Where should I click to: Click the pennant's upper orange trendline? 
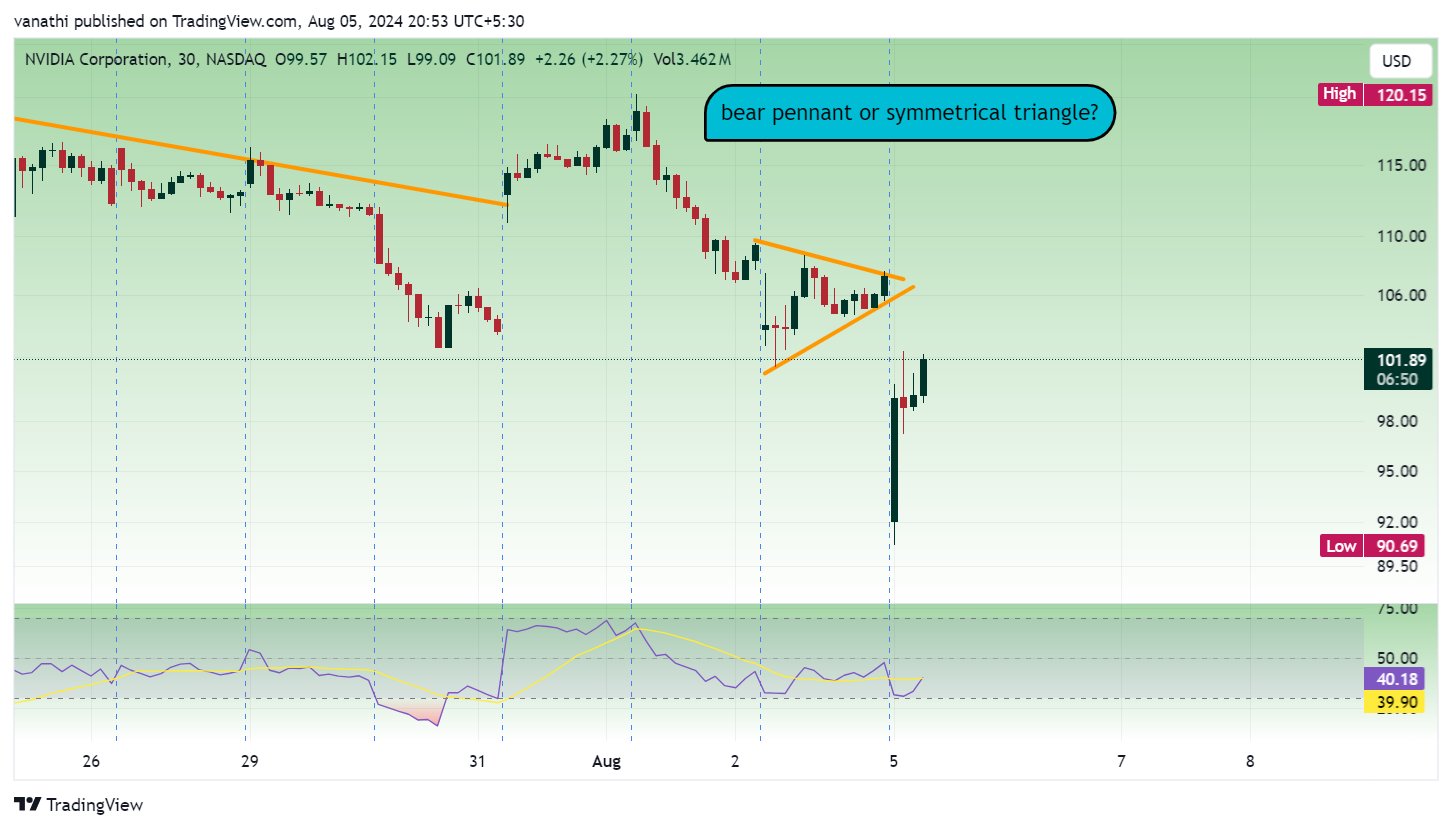pos(830,259)
